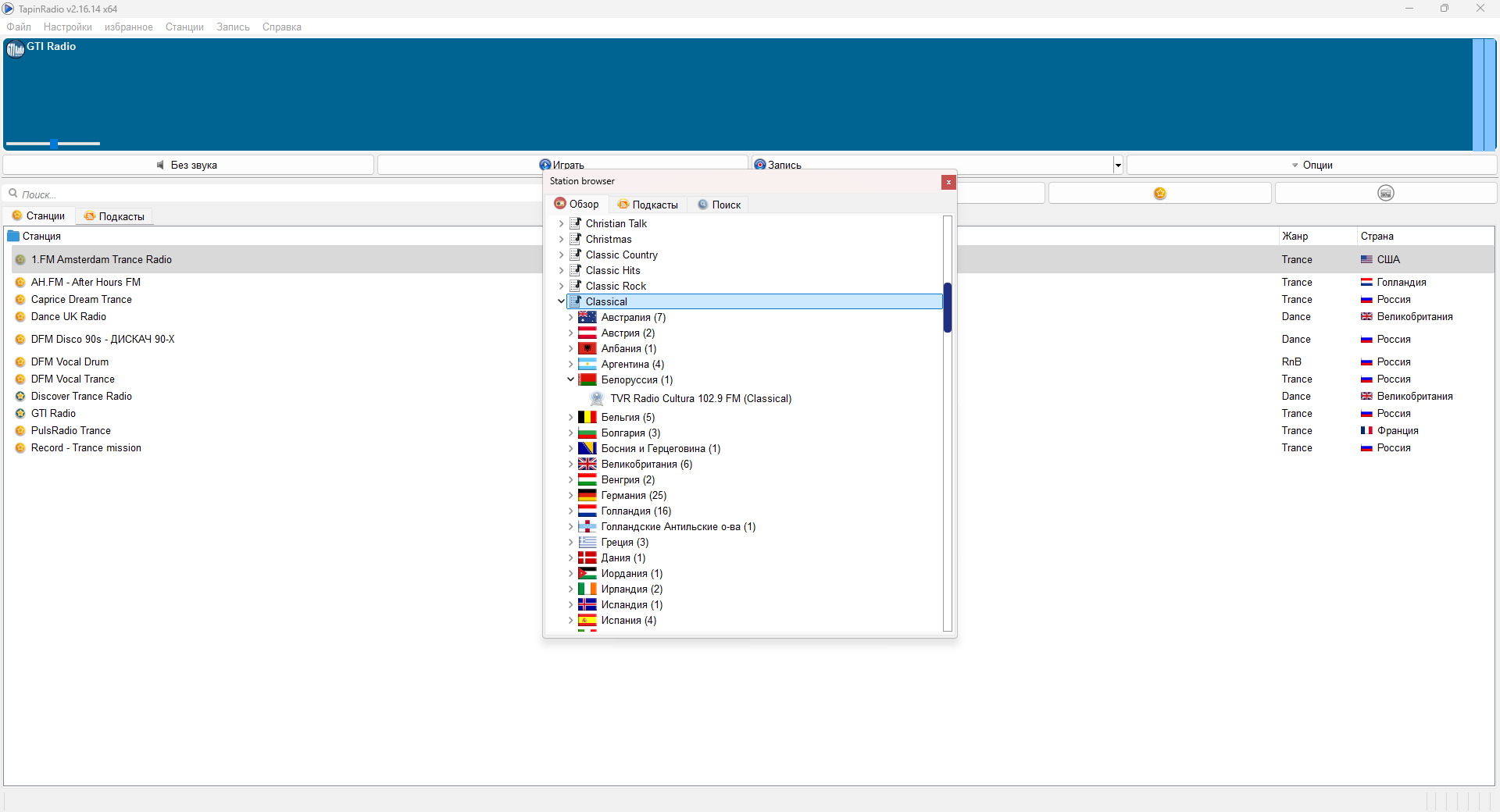Click the Поиск search field
The image size is (1500, 812).
pos(273,194)
